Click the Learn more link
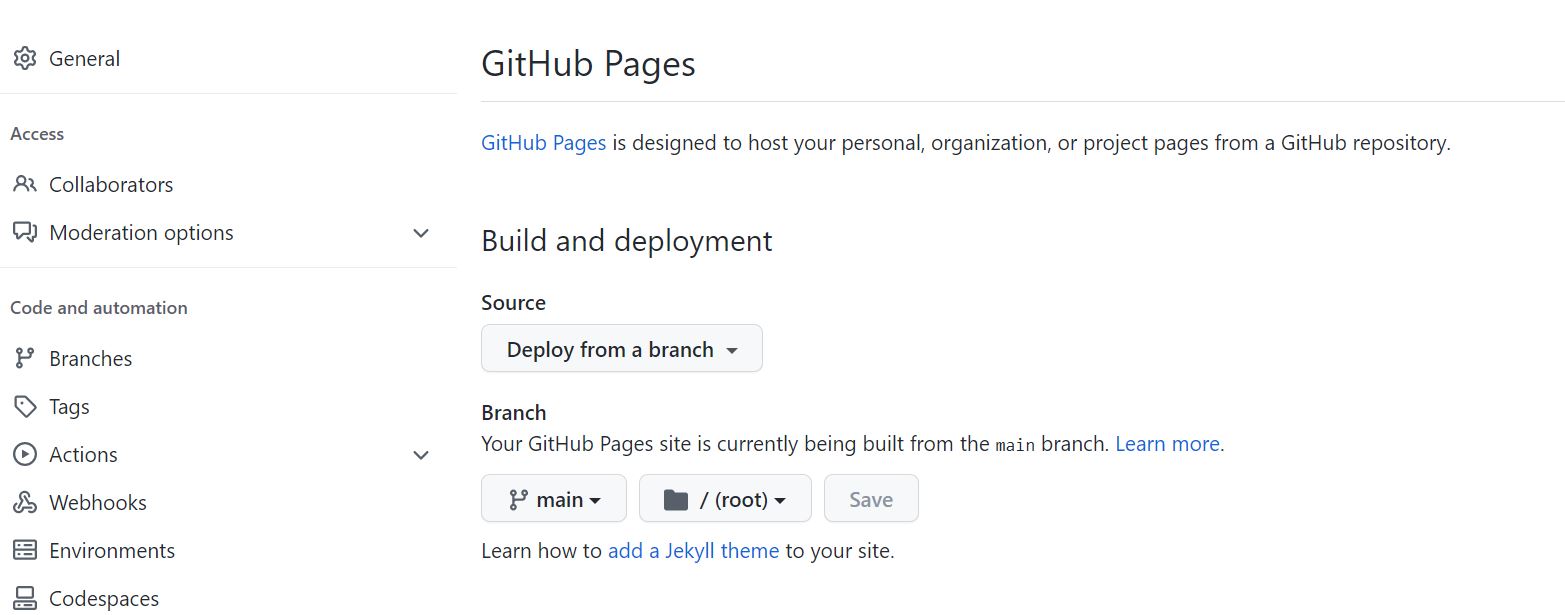 (1167, 444)
